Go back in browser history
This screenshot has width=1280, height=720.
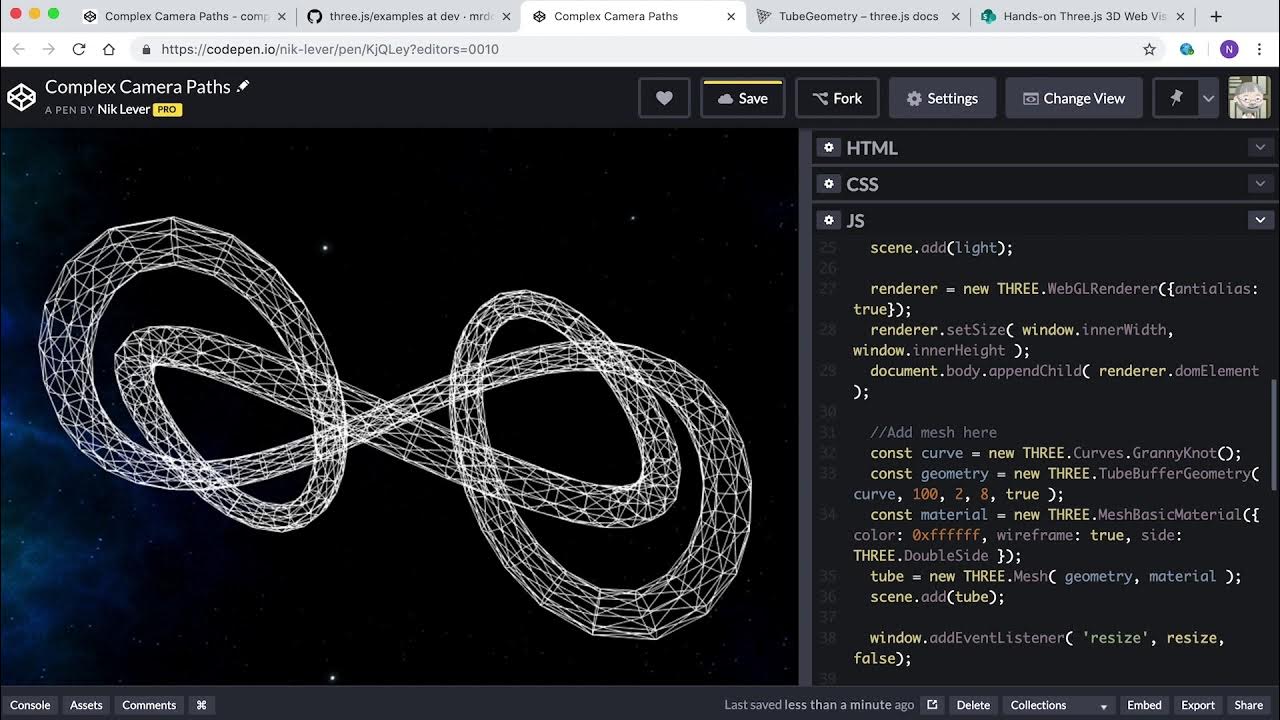coord(18,49)
